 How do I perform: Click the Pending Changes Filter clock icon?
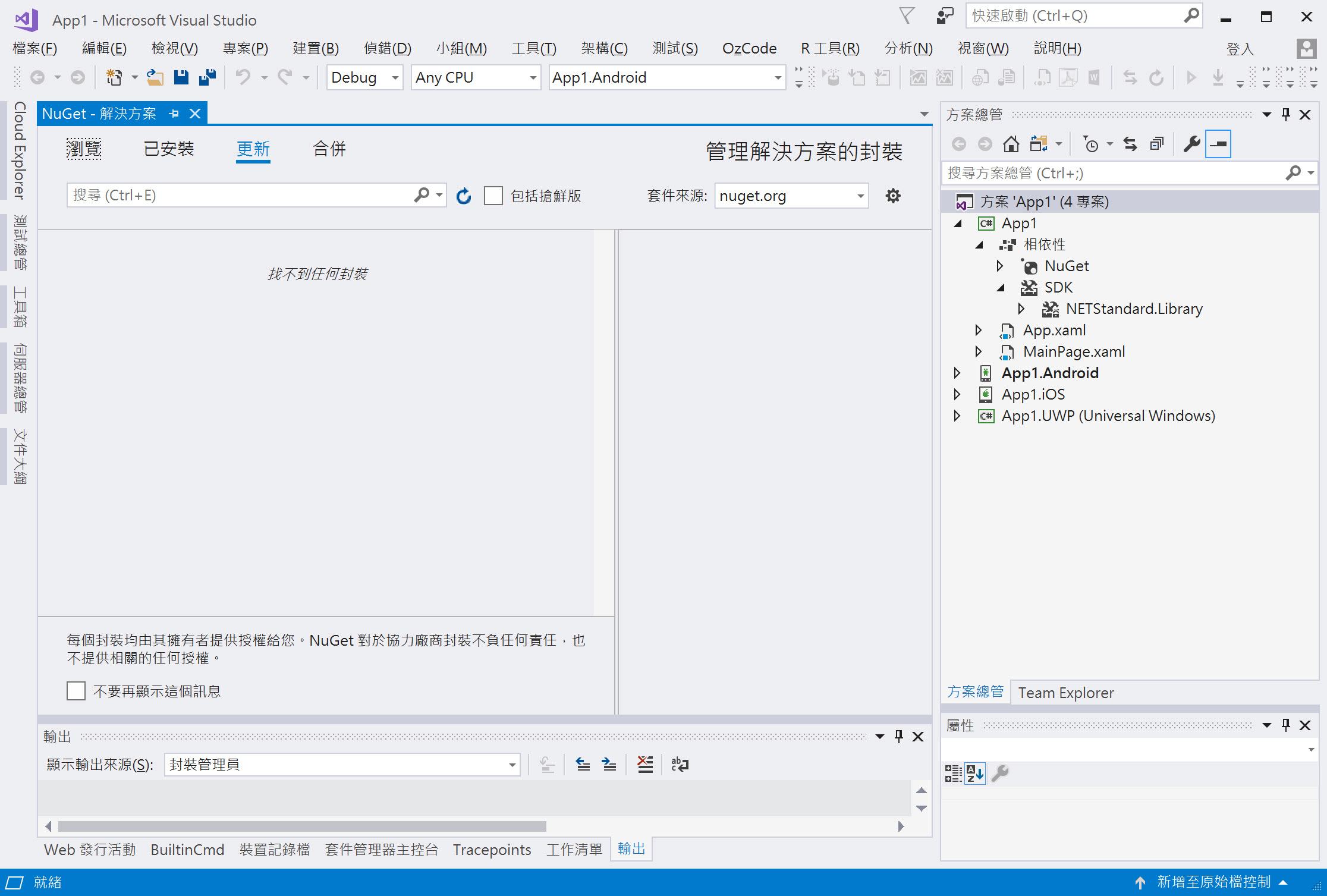1090,144
